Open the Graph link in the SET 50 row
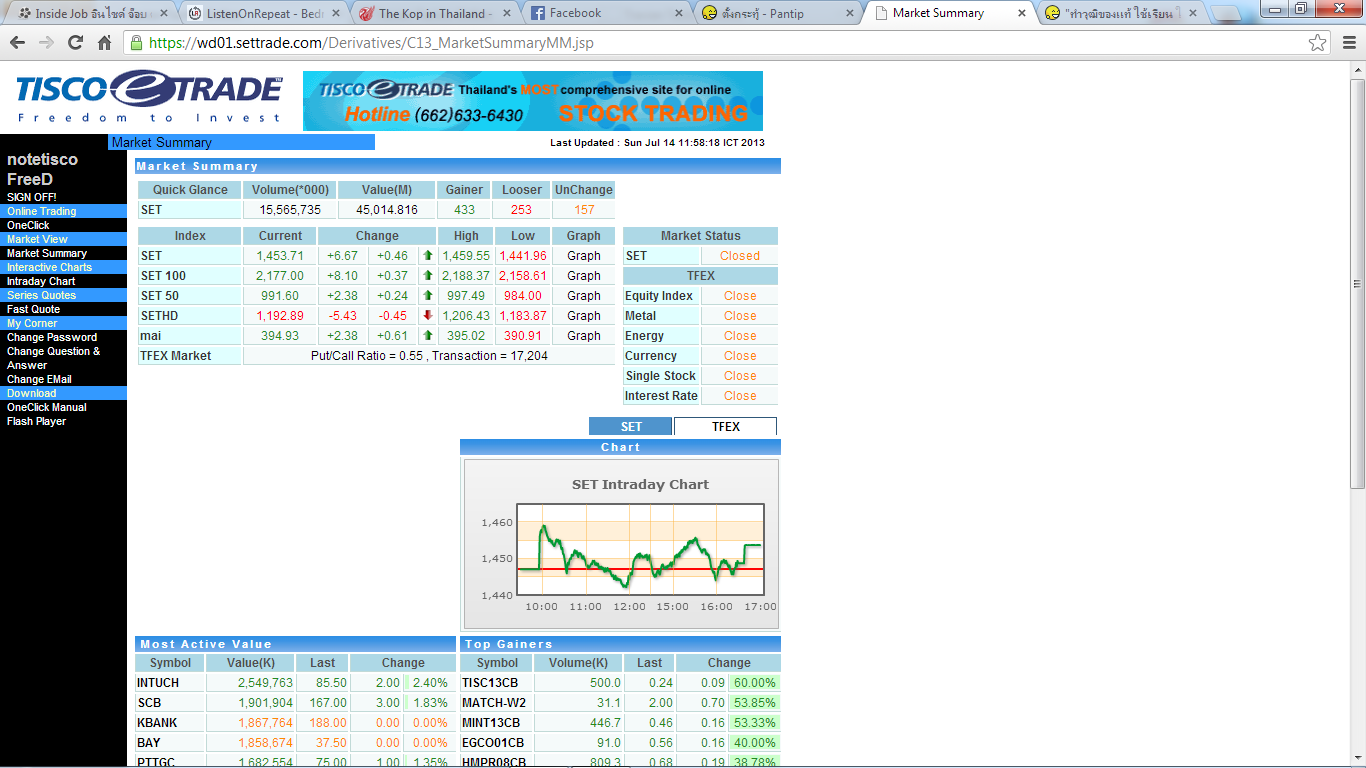 [584, 296]
